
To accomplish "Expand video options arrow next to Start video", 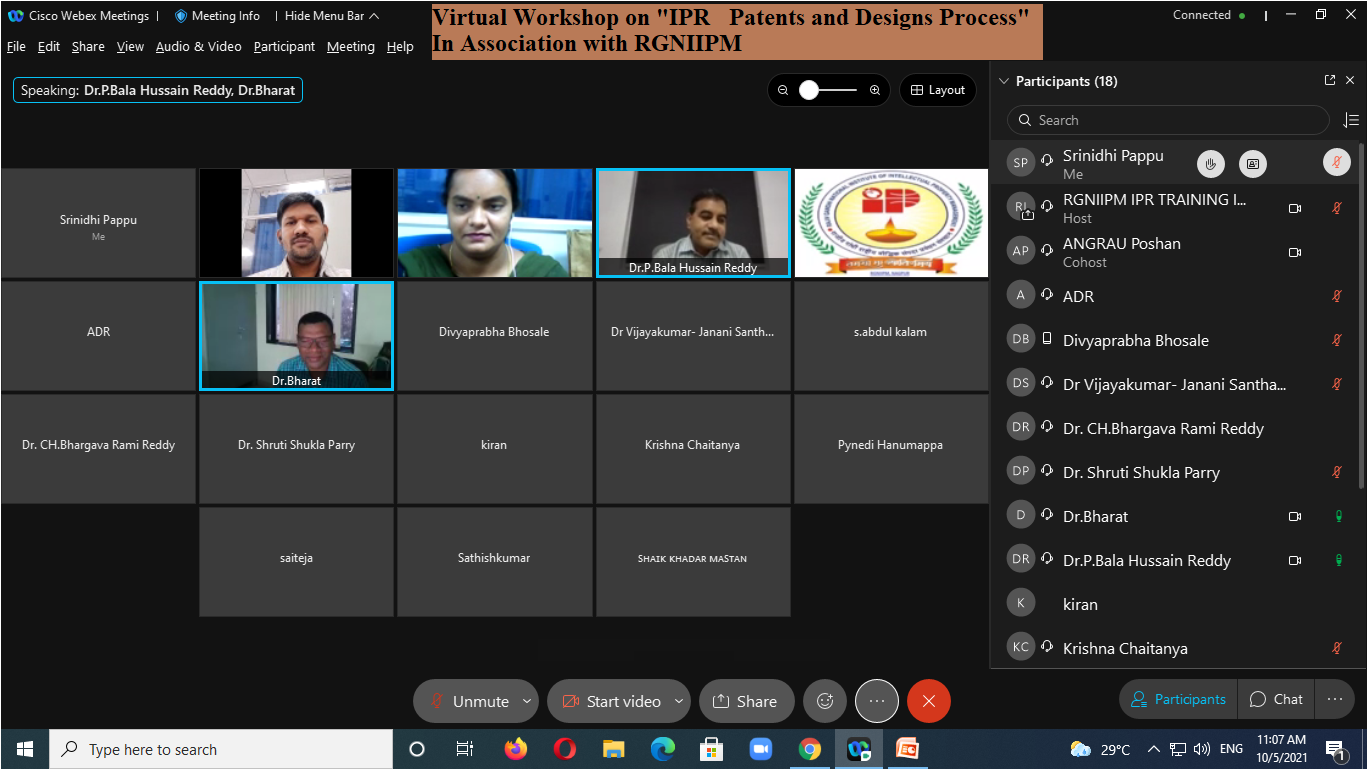I will pos(680,701).
